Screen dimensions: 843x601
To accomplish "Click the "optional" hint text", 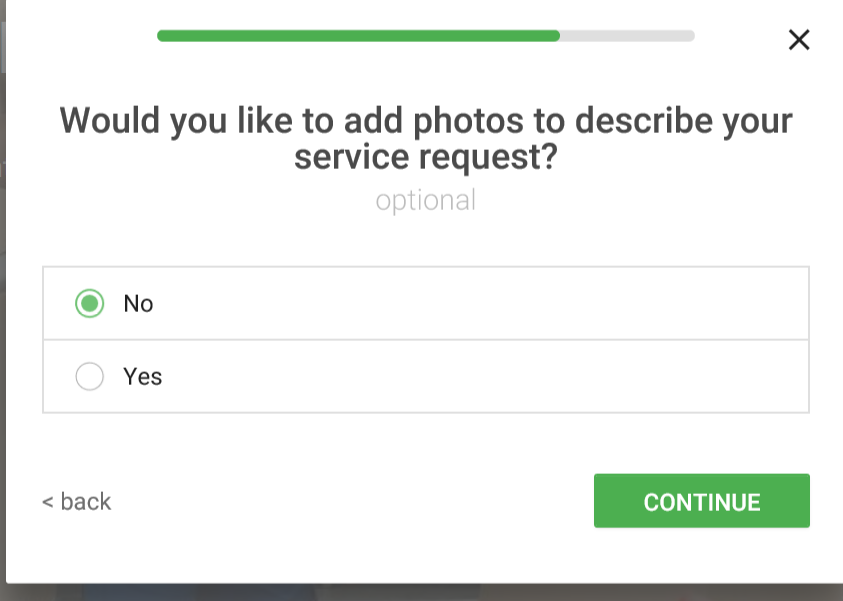I will [425, 200].
